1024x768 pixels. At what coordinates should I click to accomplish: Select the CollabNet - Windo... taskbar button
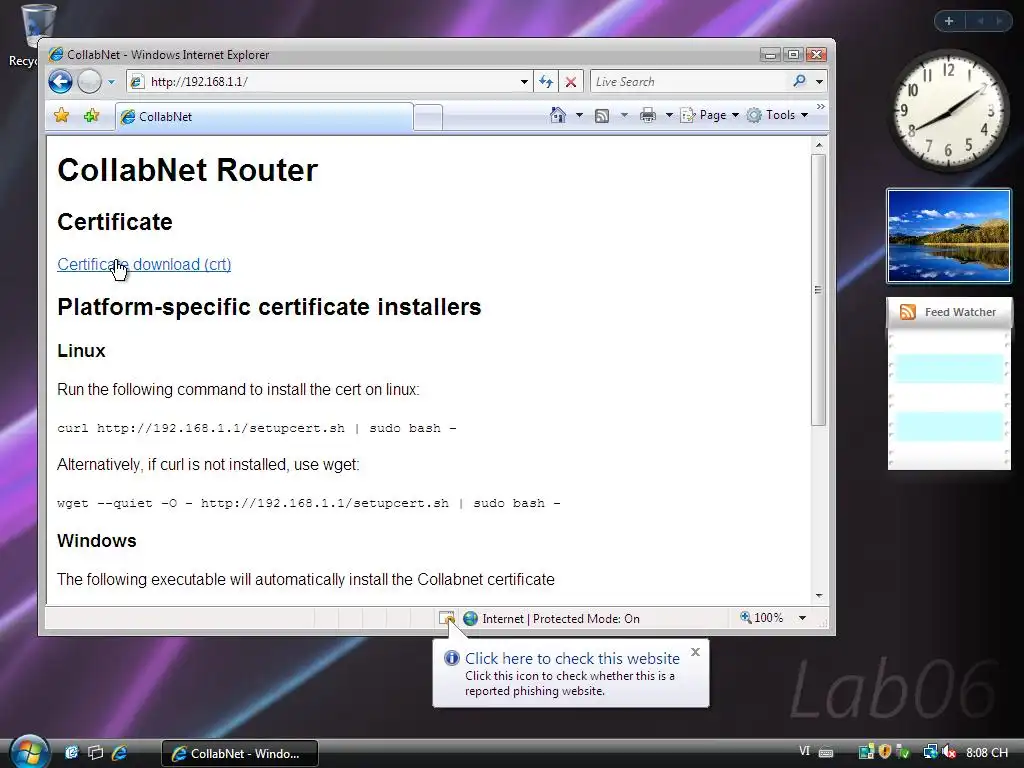[240, 753]
